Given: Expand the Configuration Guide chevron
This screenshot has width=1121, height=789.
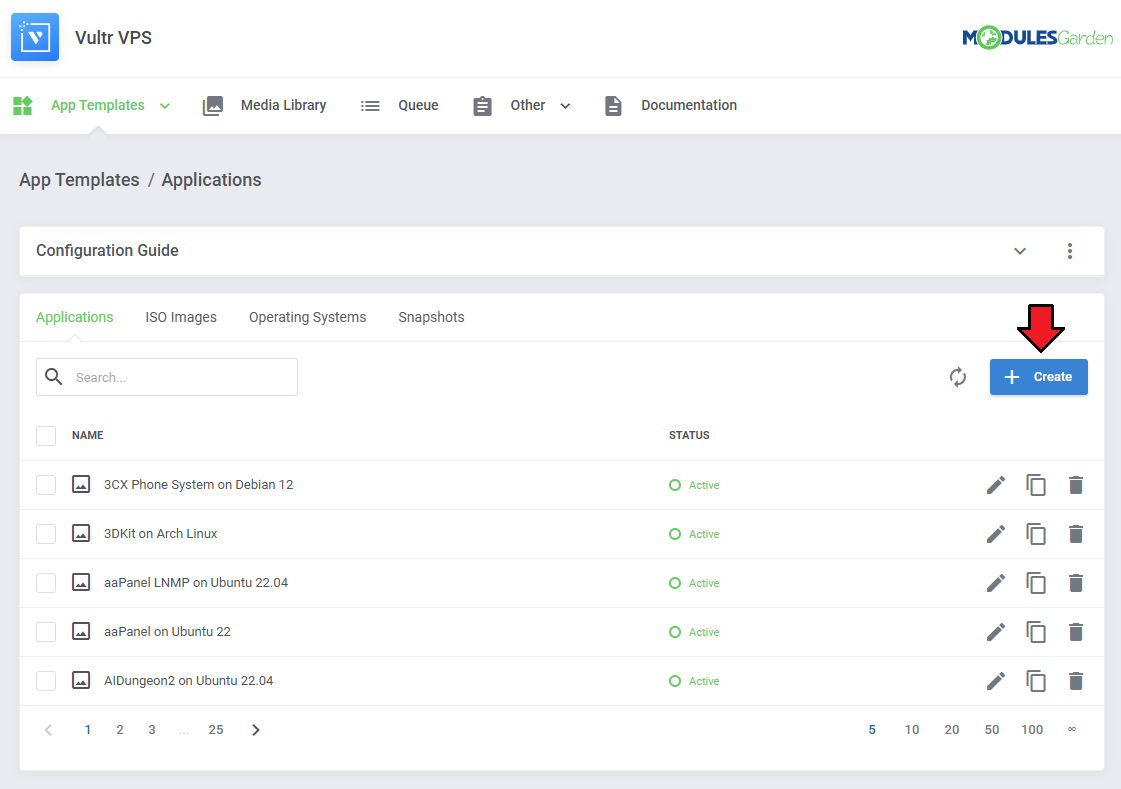Looking at the screenshot, I should [x=1020, y=251].
